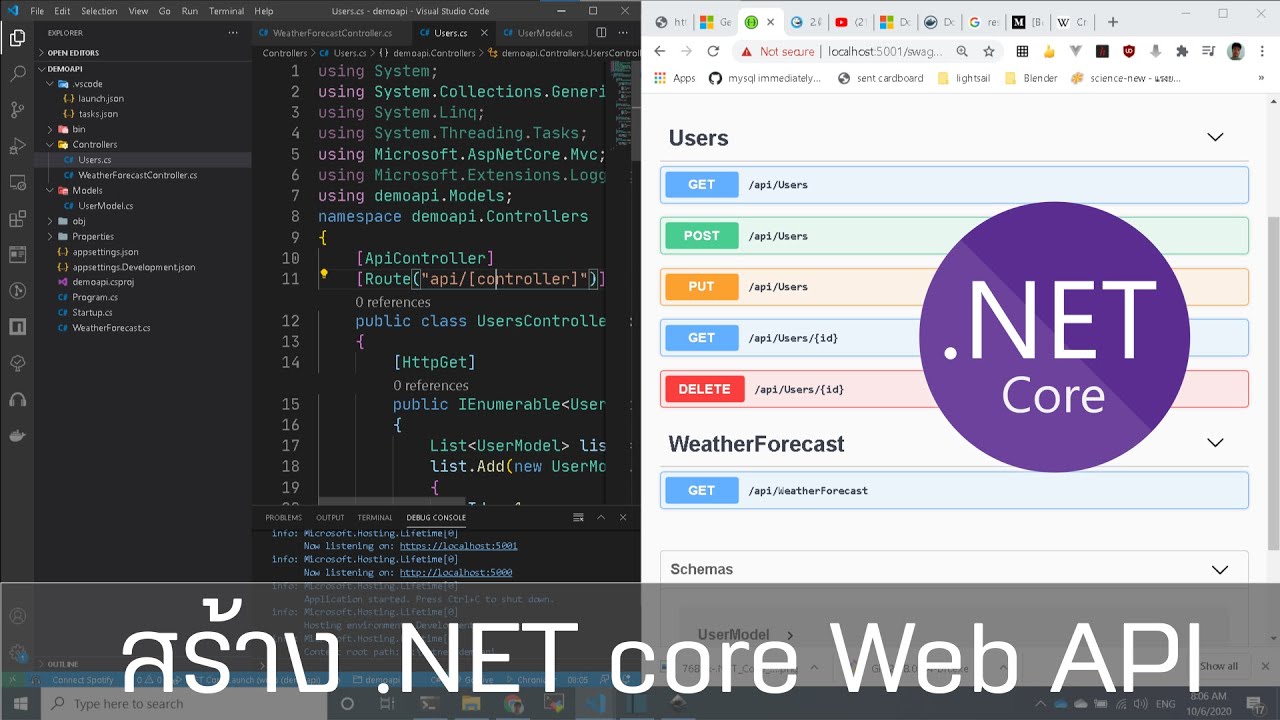This screenshot has height=720, width=1280.
Task: Open the Remote Explorer view
Action: pyautogui.click(x=17, y=183)
